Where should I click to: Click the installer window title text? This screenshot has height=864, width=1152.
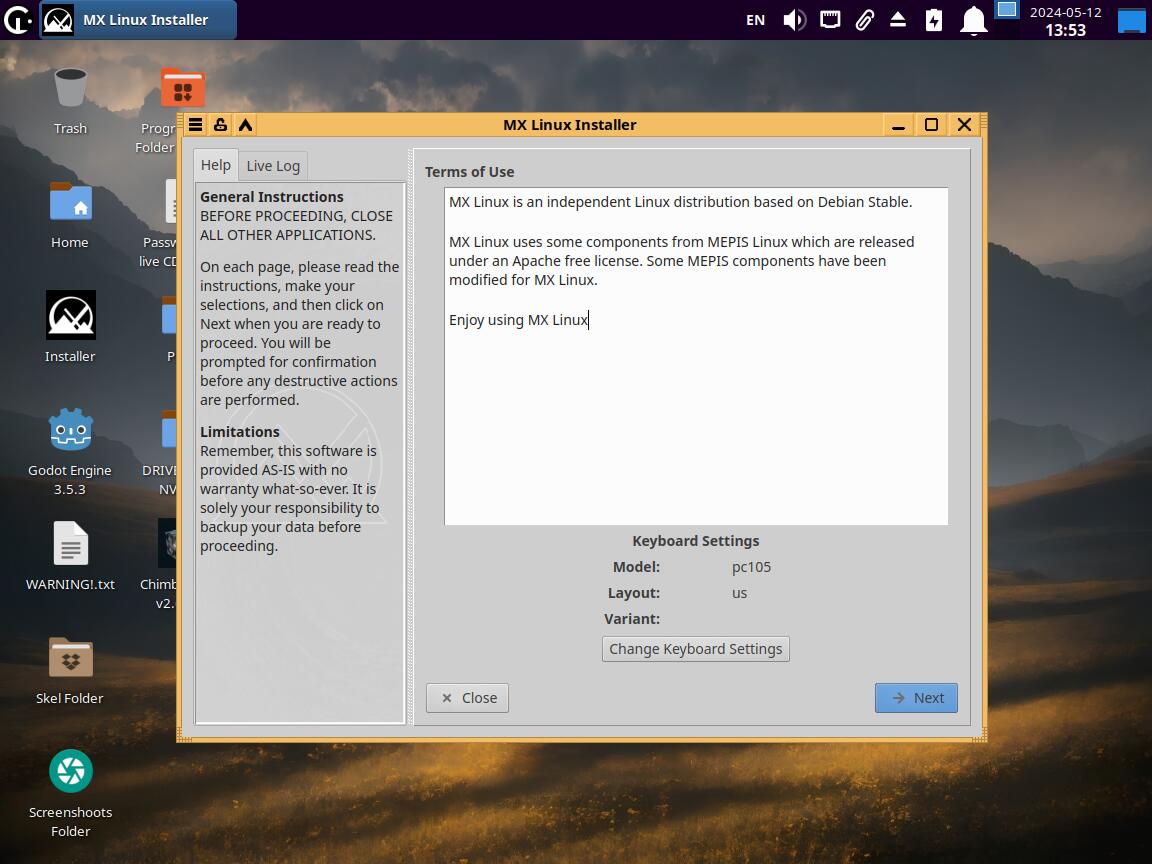(x=569, y=125)
